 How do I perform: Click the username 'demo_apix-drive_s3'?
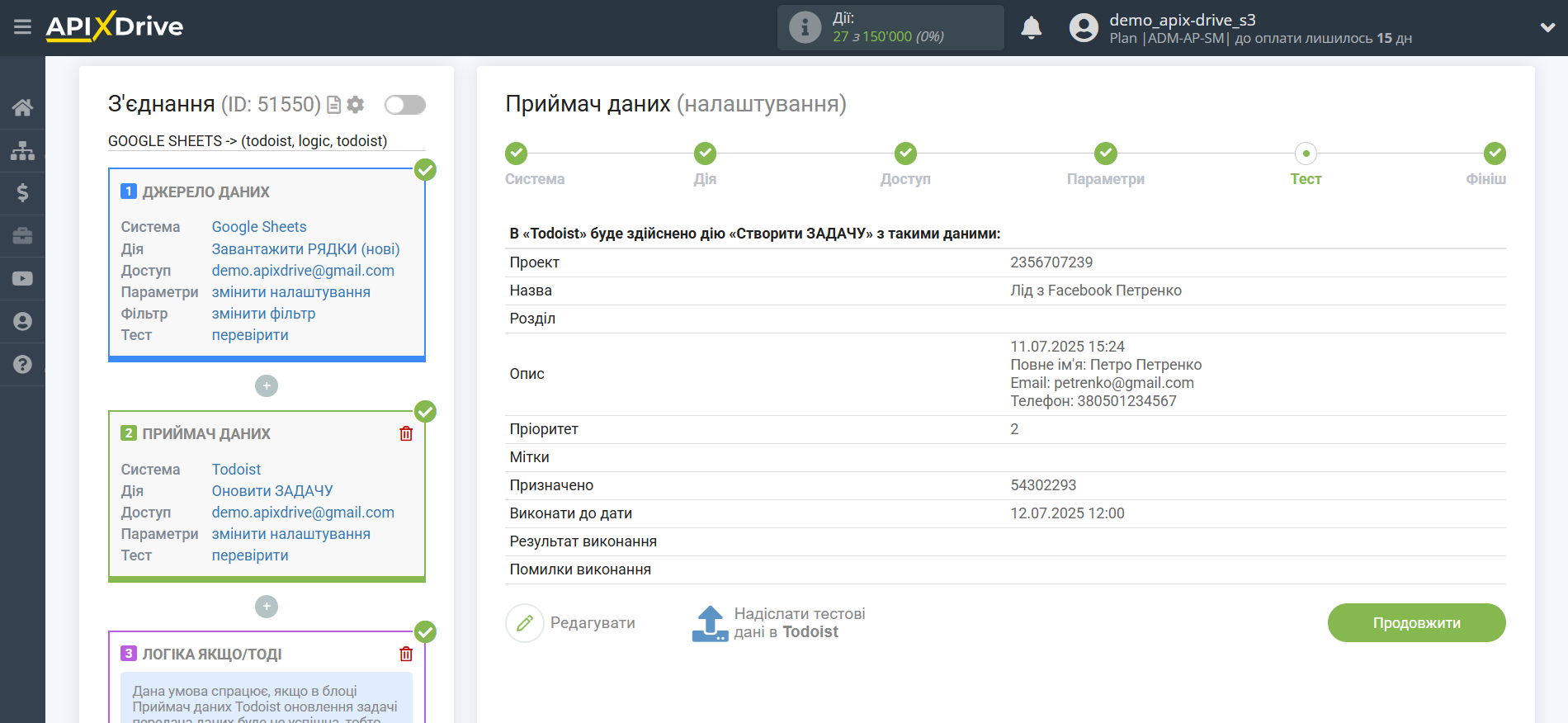pos(1183,20)
